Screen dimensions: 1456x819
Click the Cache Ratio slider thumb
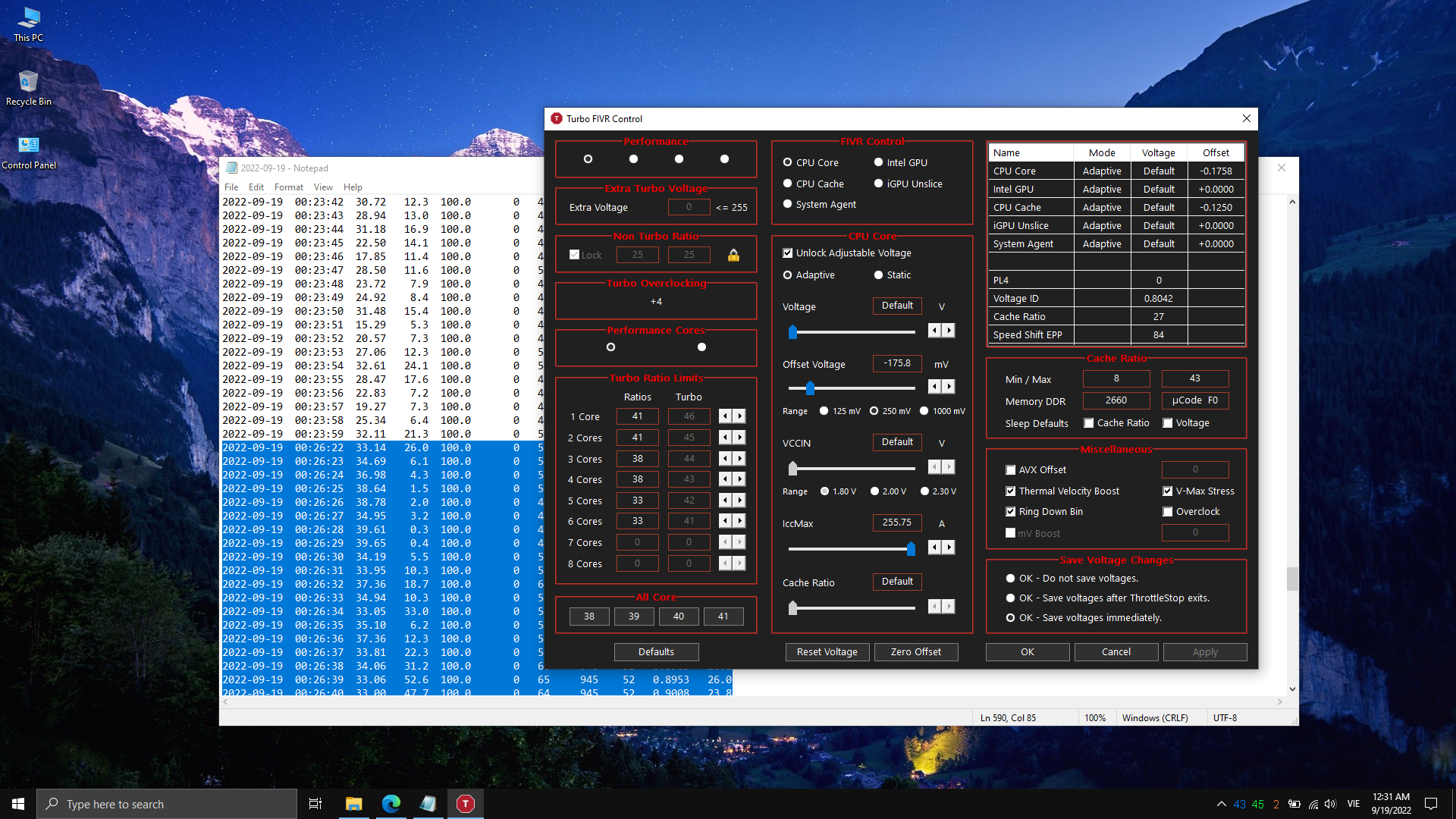point(792,608)
